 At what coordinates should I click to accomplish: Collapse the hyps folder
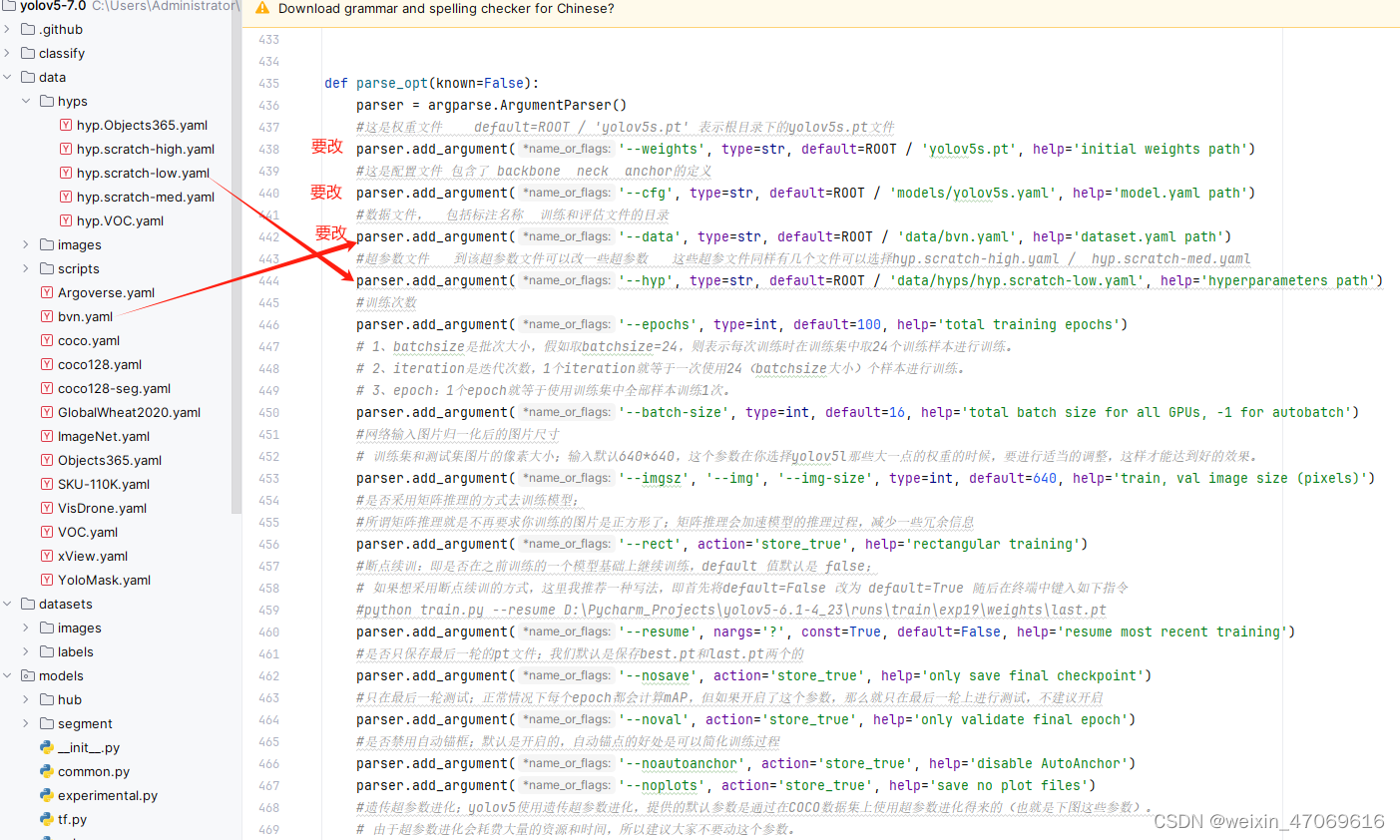click(25, 101)
